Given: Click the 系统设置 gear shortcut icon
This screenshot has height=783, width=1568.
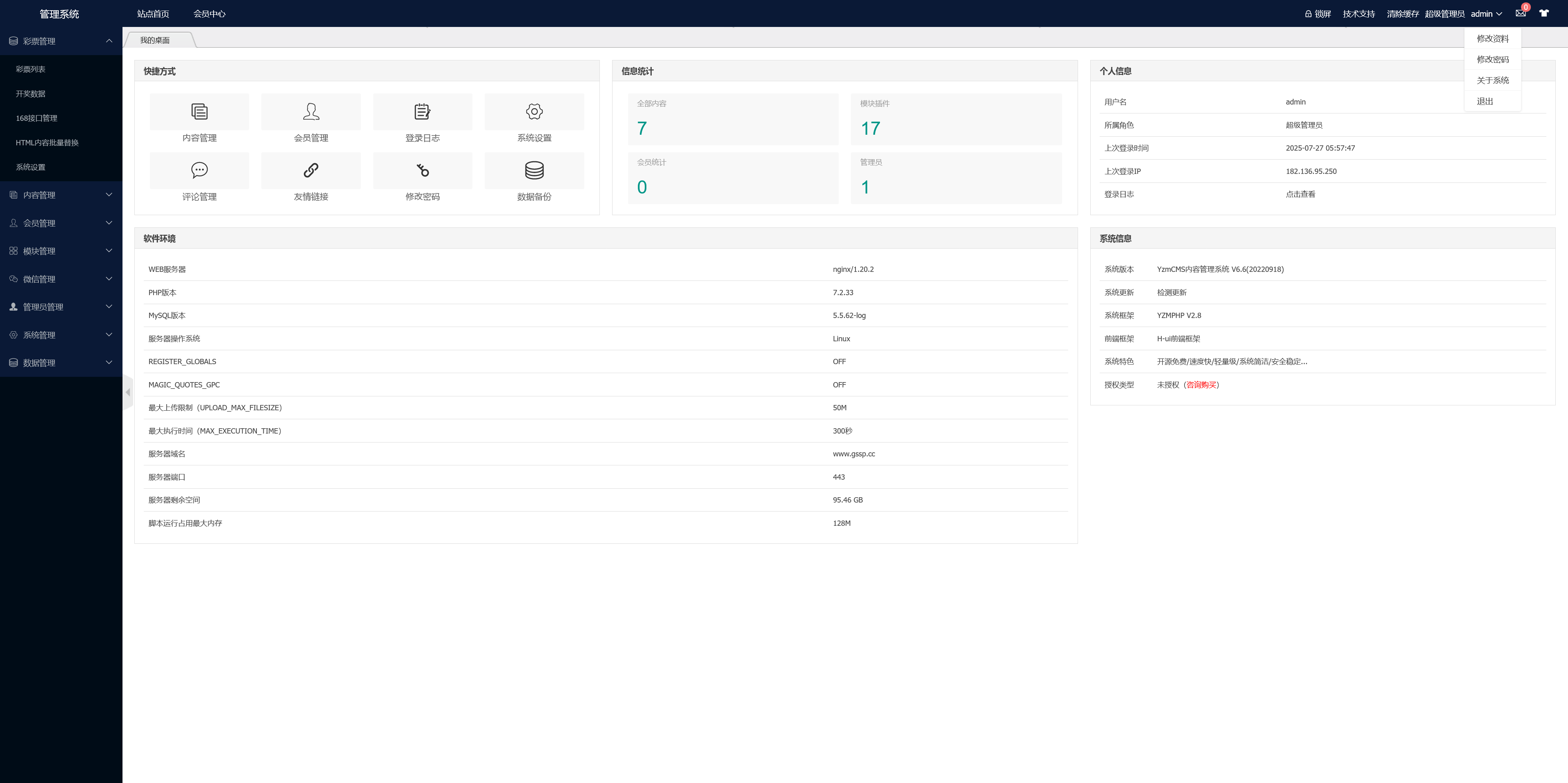Looking at the screenshot, I should point(534,112).
